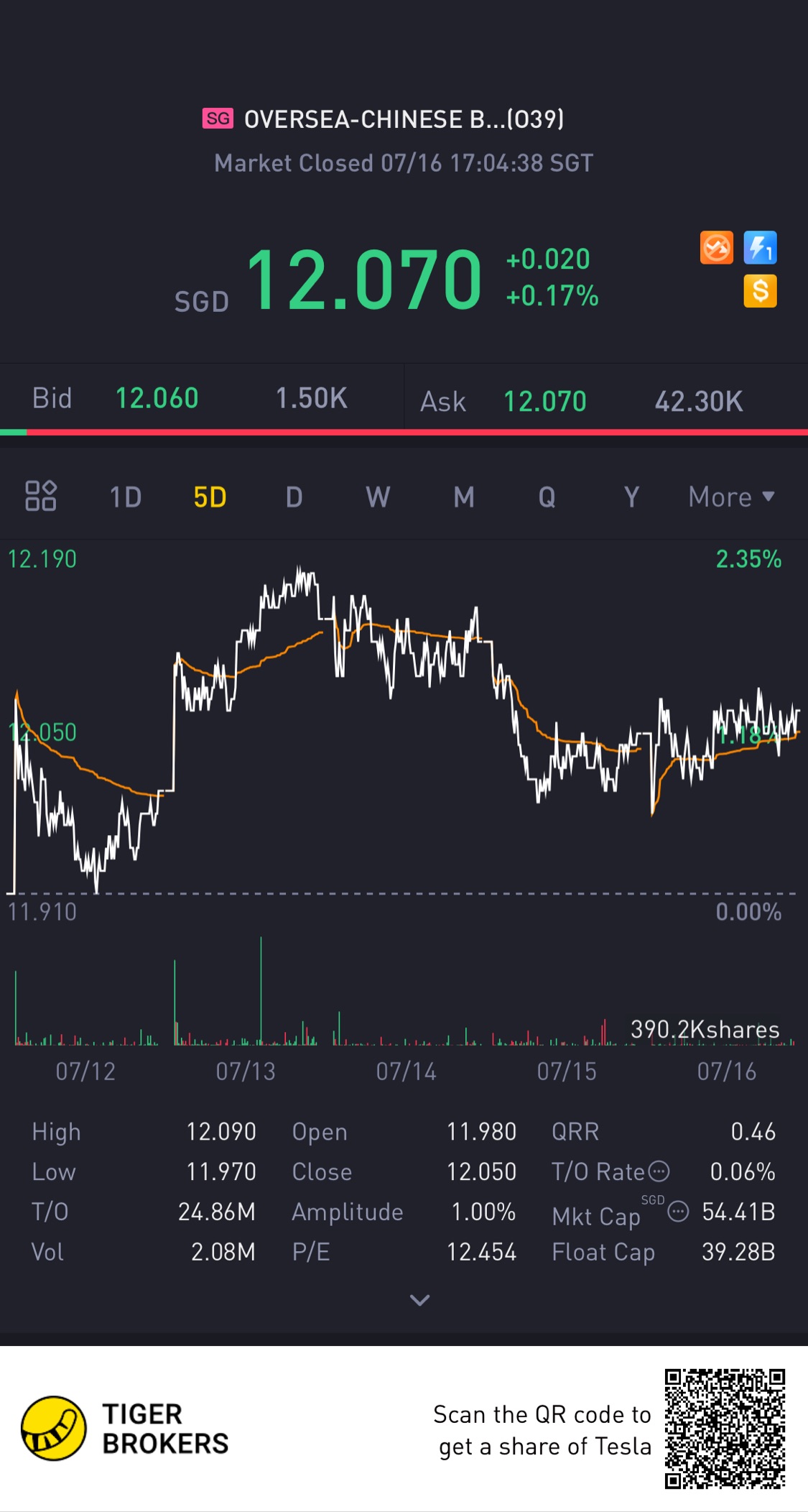Screen dimensions: 808x1512
Task: Switch to the 1D chart tab
Action: pos(126,497)
